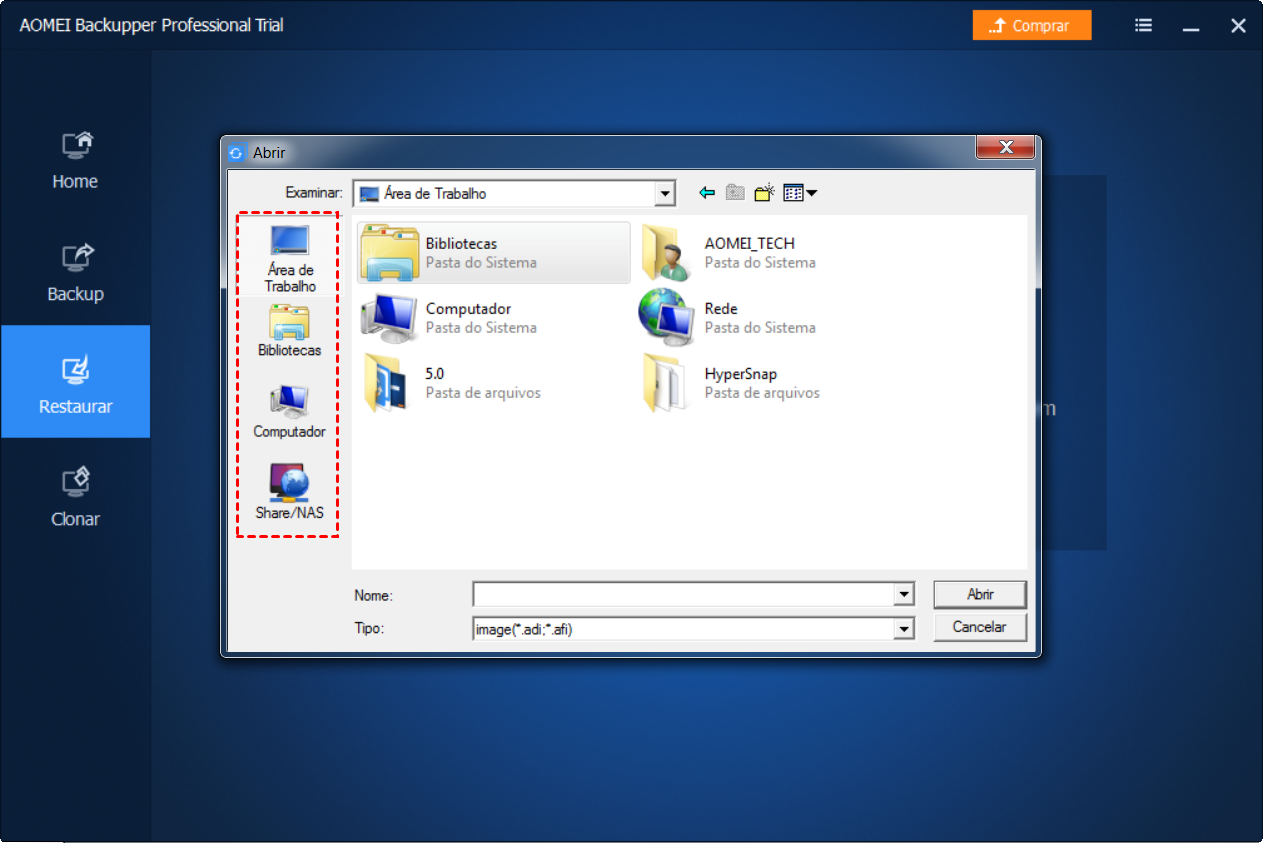Click the Cancelar button
Image resolution: width=1263 pixels, height=843 pixels.
pos(980,627)
